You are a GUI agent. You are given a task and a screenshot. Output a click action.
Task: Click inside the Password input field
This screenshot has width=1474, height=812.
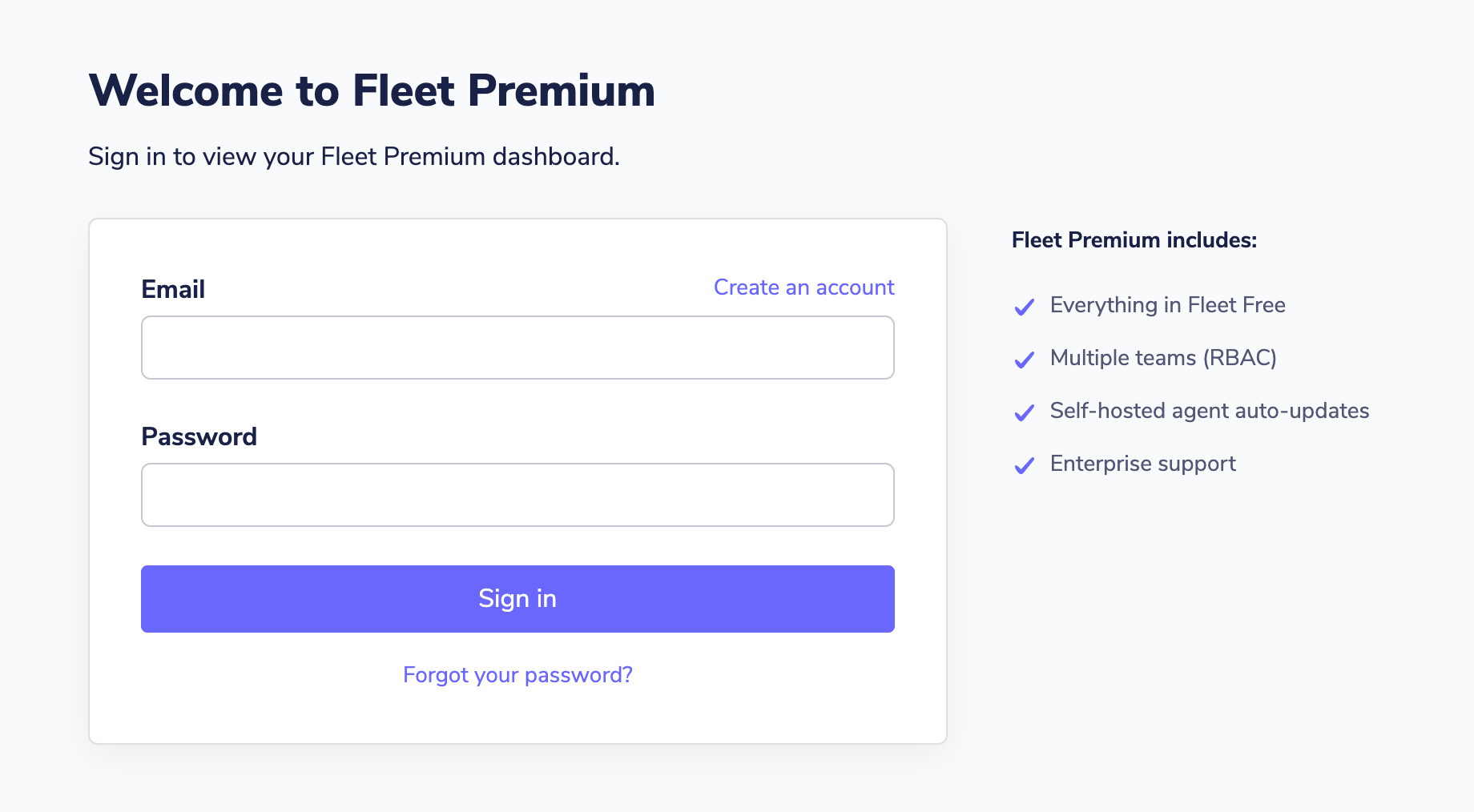pos(517,494)
